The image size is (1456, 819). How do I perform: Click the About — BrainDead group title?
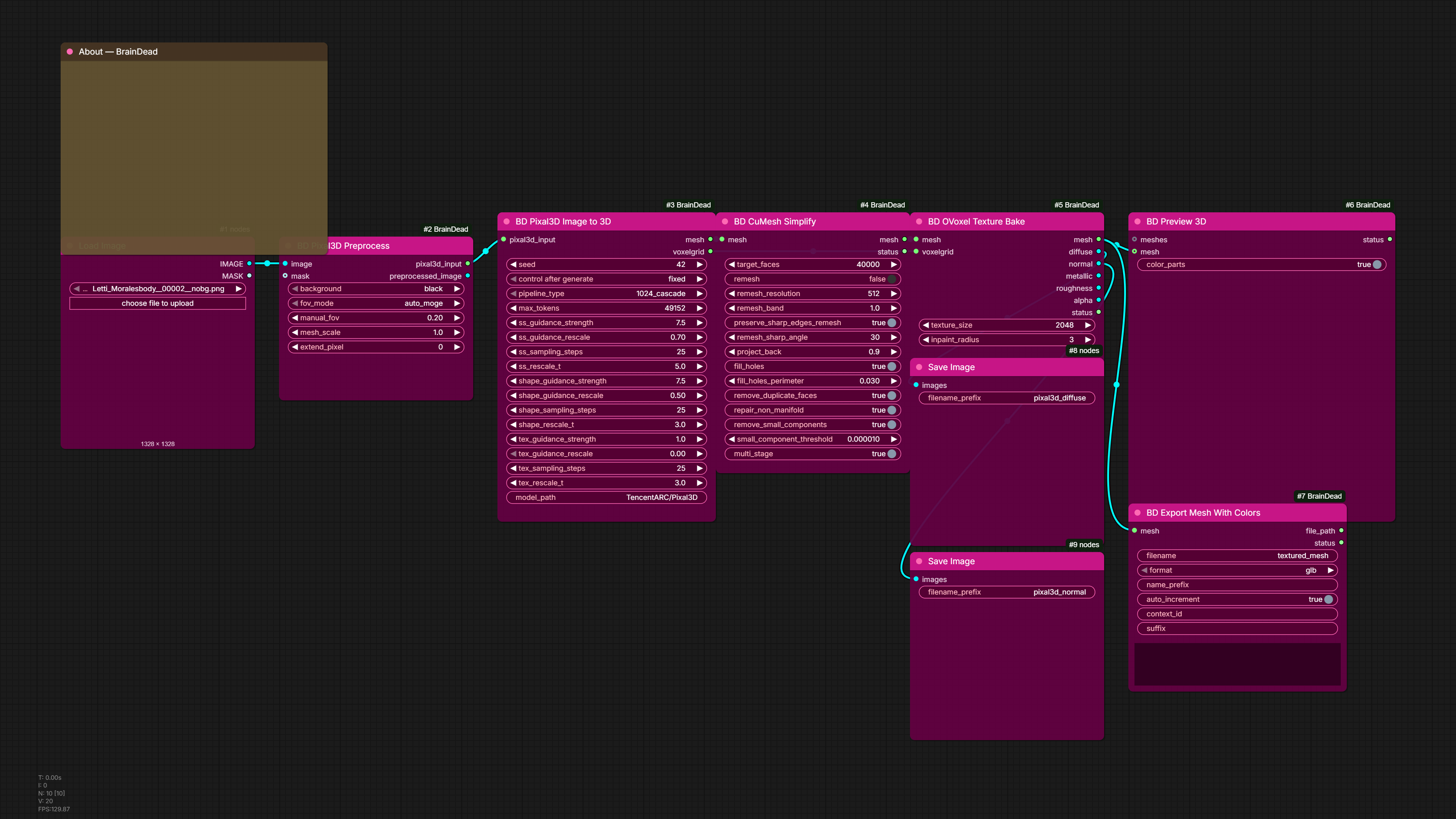[x=118, y=51]
